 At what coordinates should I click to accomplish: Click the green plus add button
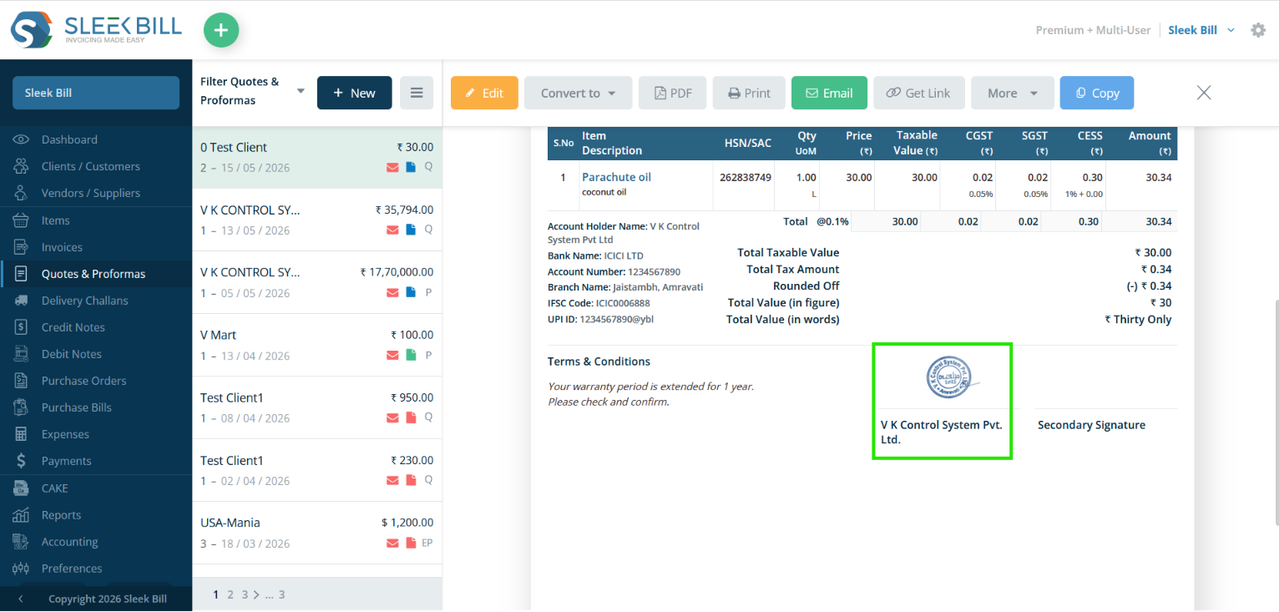point(221,30)
